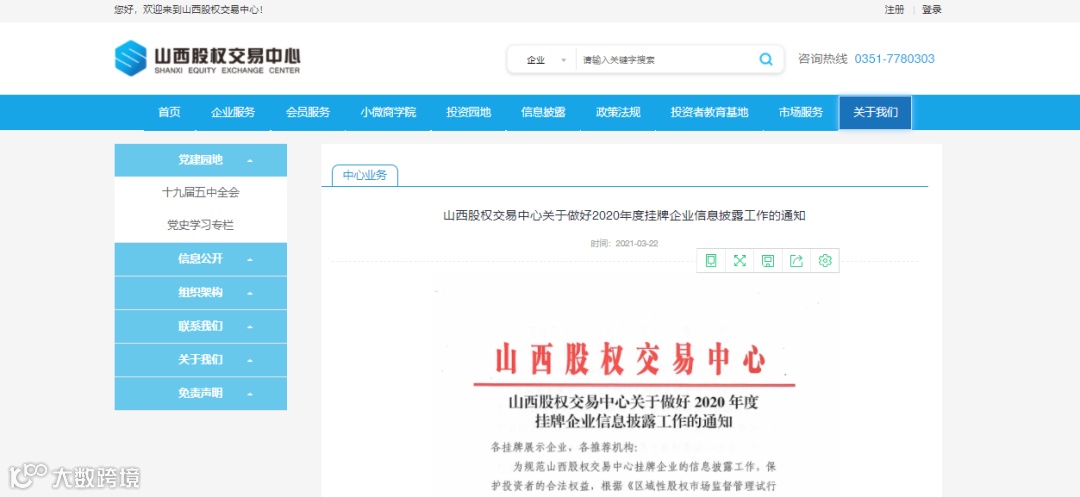Screen dimensions: 1080x497
Task: Expand the 组织架构 sidebar section
Action: coord(200,293)
